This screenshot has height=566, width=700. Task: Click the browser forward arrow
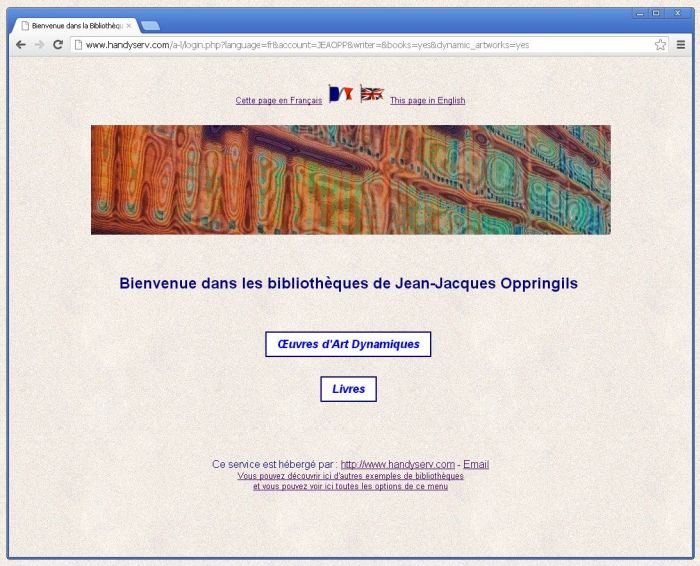39,45
